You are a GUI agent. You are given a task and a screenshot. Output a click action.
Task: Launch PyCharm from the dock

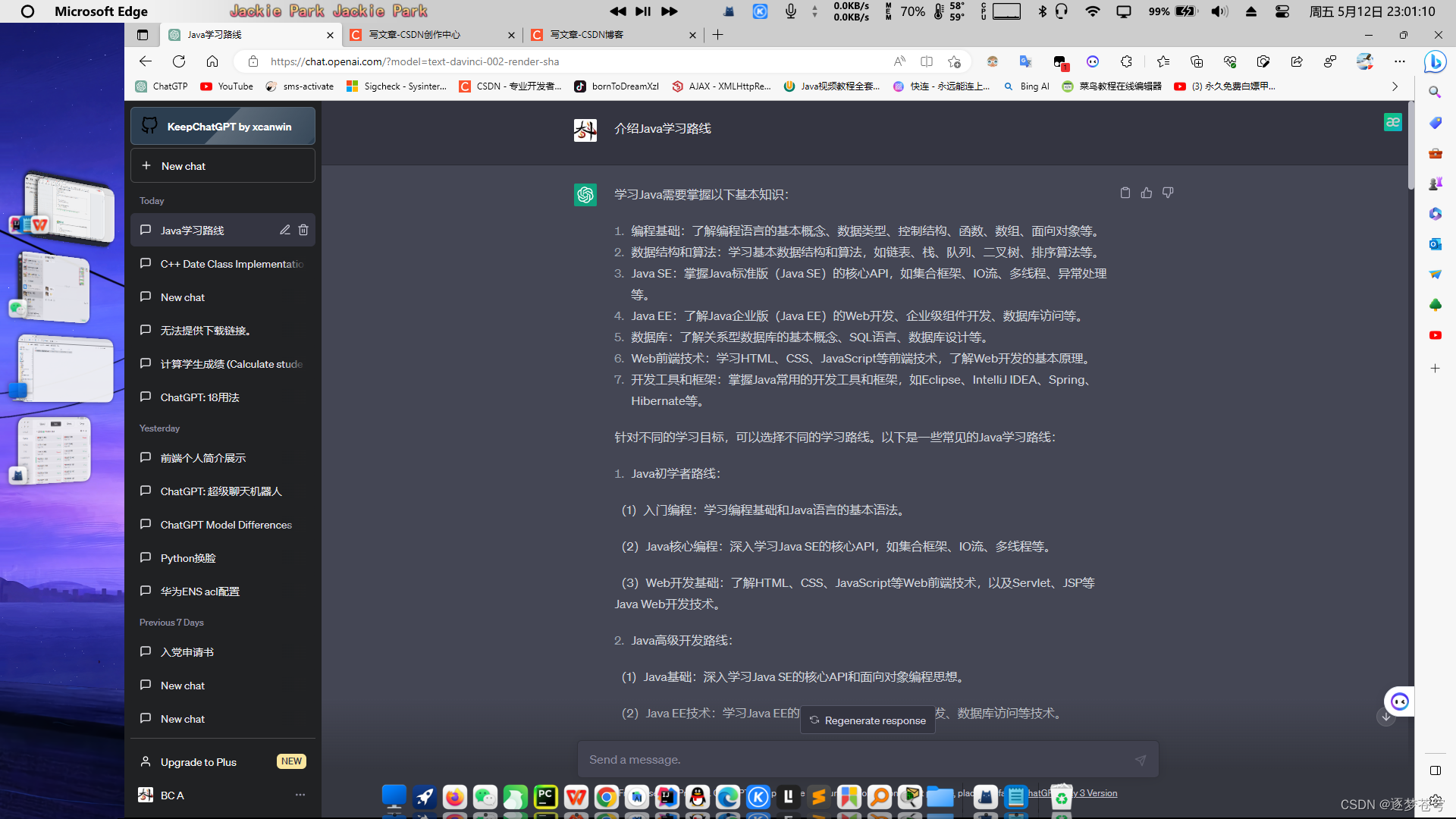point(545,797)
